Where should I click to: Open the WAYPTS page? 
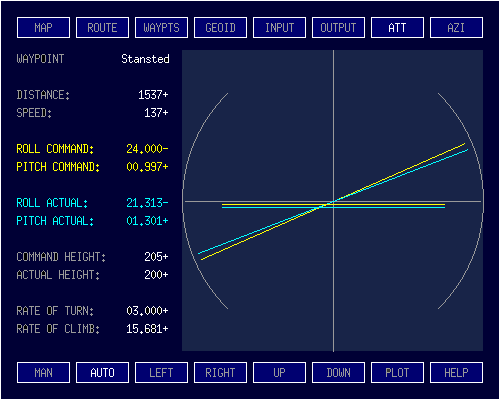pyautogui.click(x=161, y=28)
